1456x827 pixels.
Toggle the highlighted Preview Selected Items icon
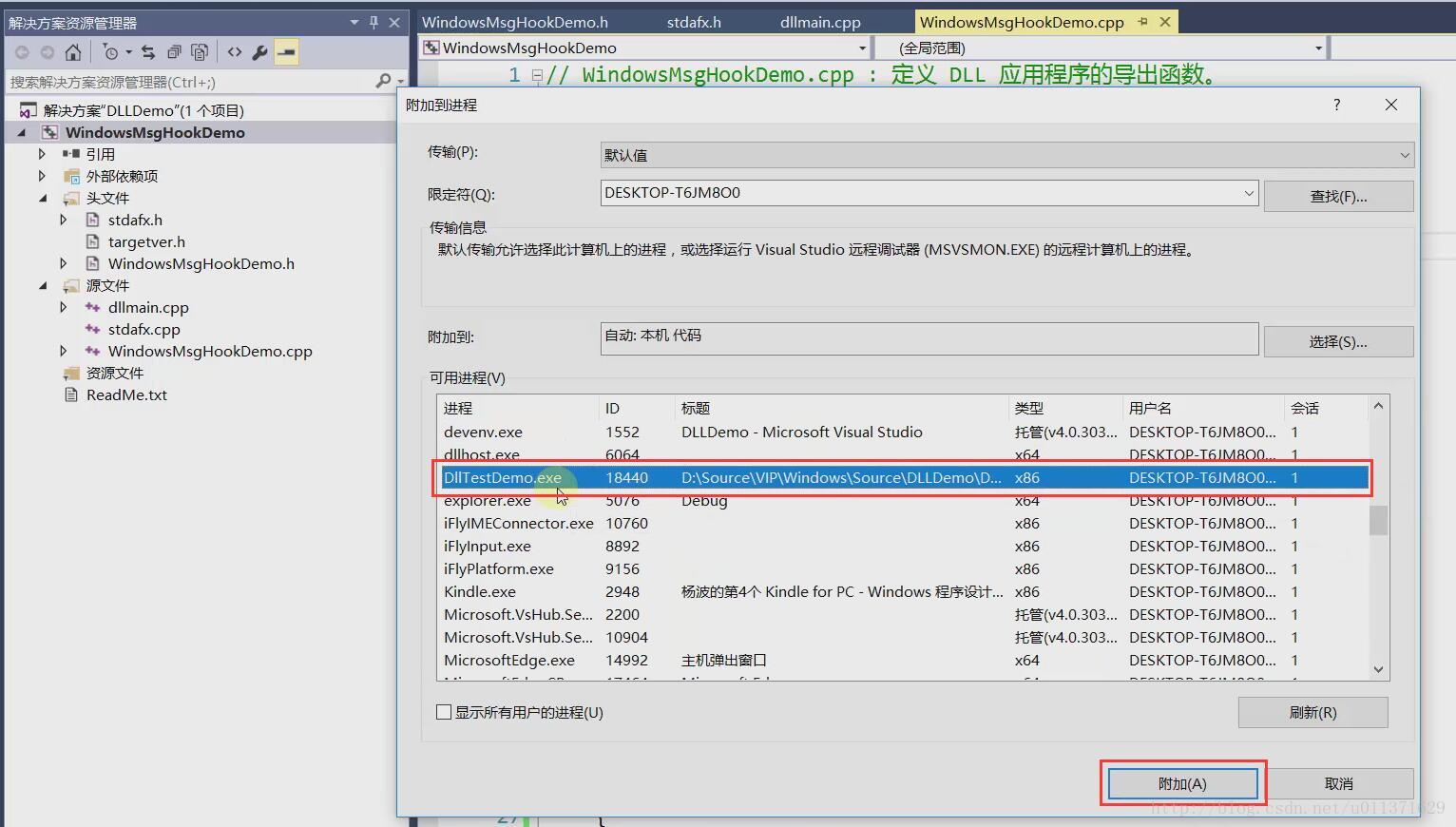[286, 52]
